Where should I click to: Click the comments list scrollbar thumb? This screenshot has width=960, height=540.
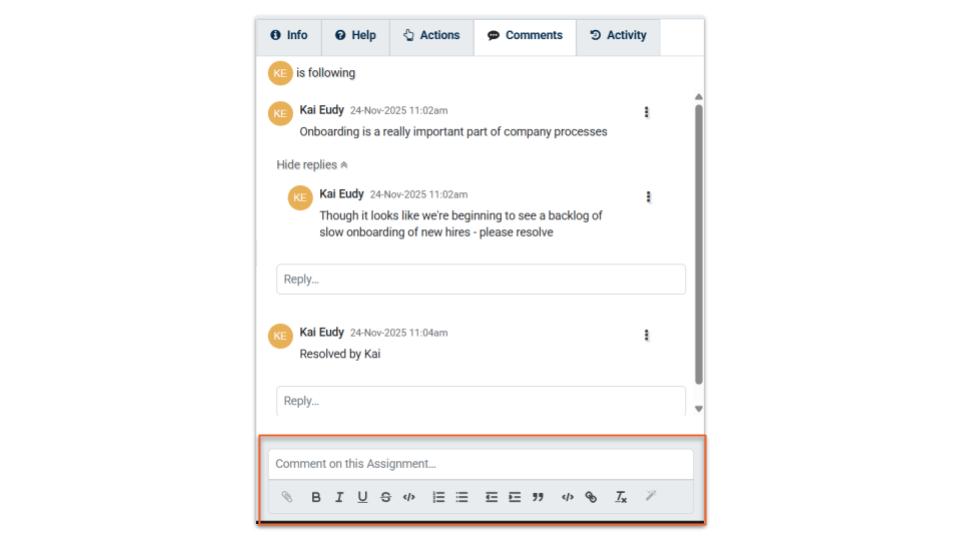(x=699, y=245)
